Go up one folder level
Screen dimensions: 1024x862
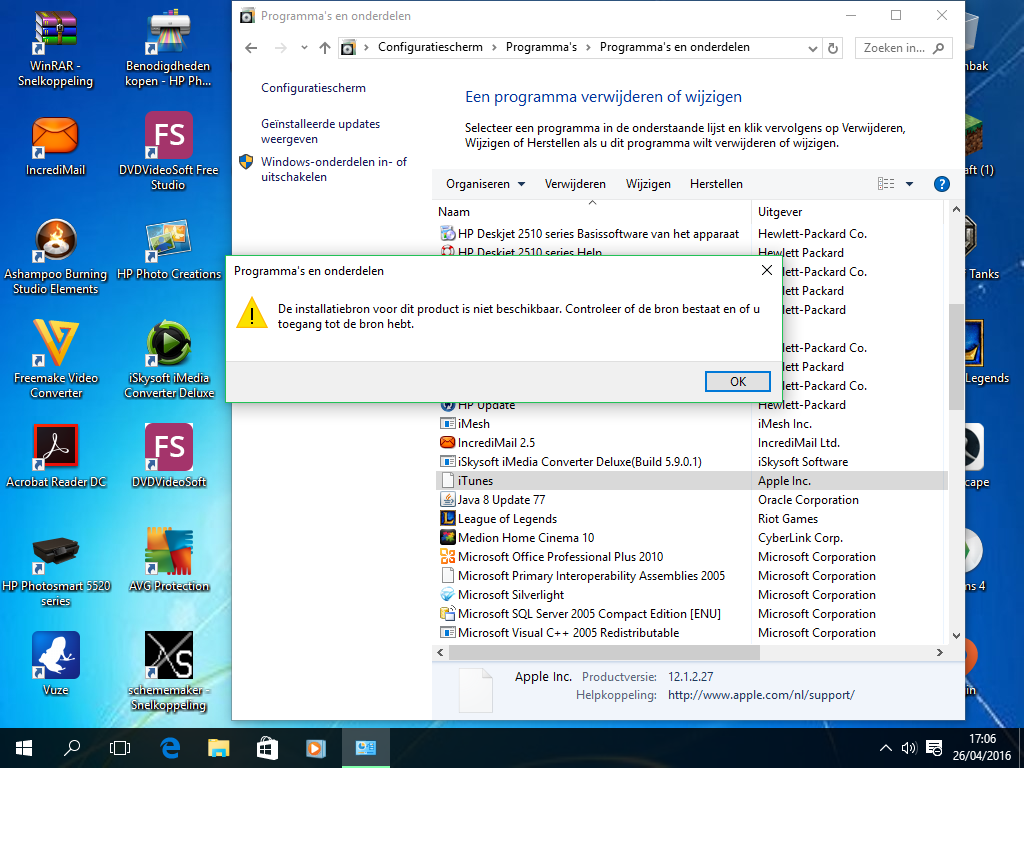click(x=325, y=48)
